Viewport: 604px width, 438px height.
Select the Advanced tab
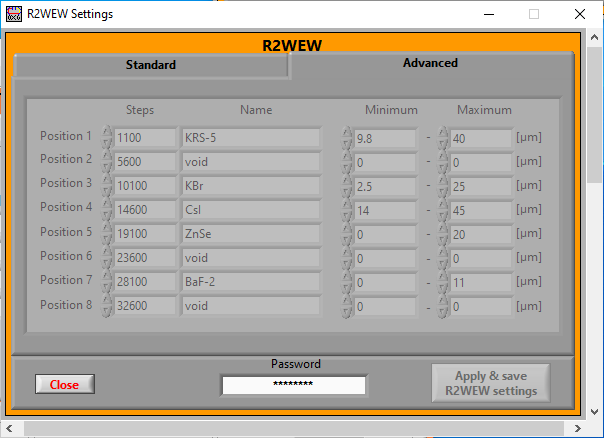click(430, 63)
